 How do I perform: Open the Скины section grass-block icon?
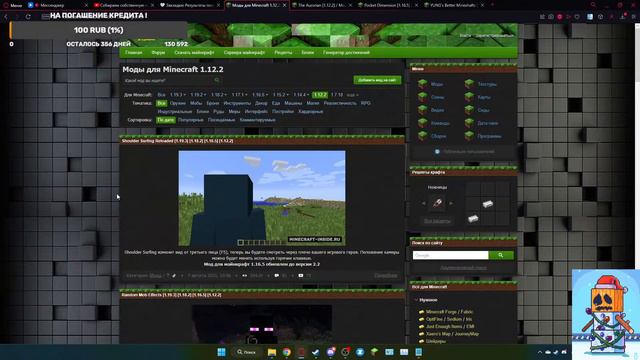[x=422, y=97]
